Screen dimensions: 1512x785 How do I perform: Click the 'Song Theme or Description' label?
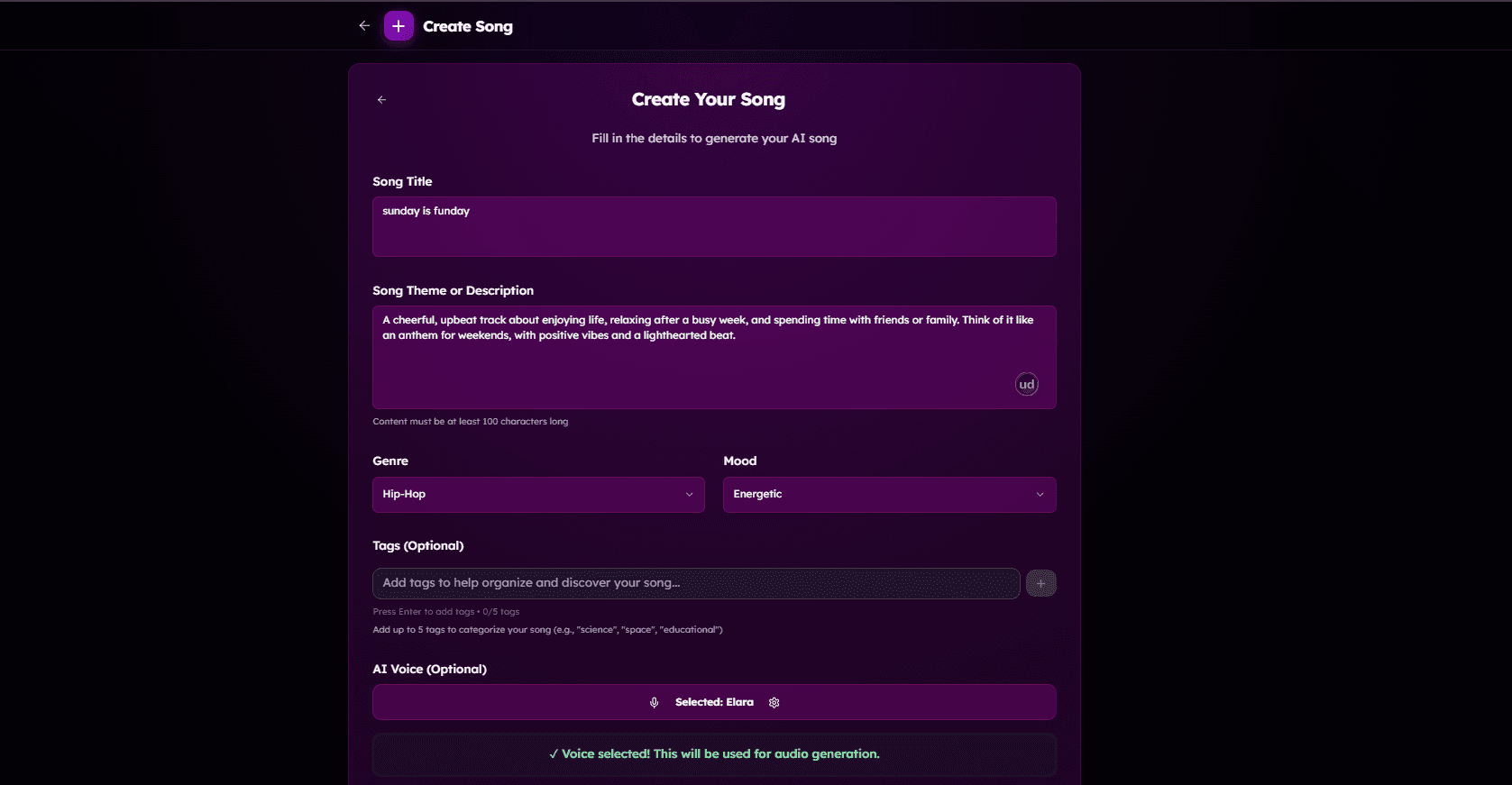[x=453, y=291]
